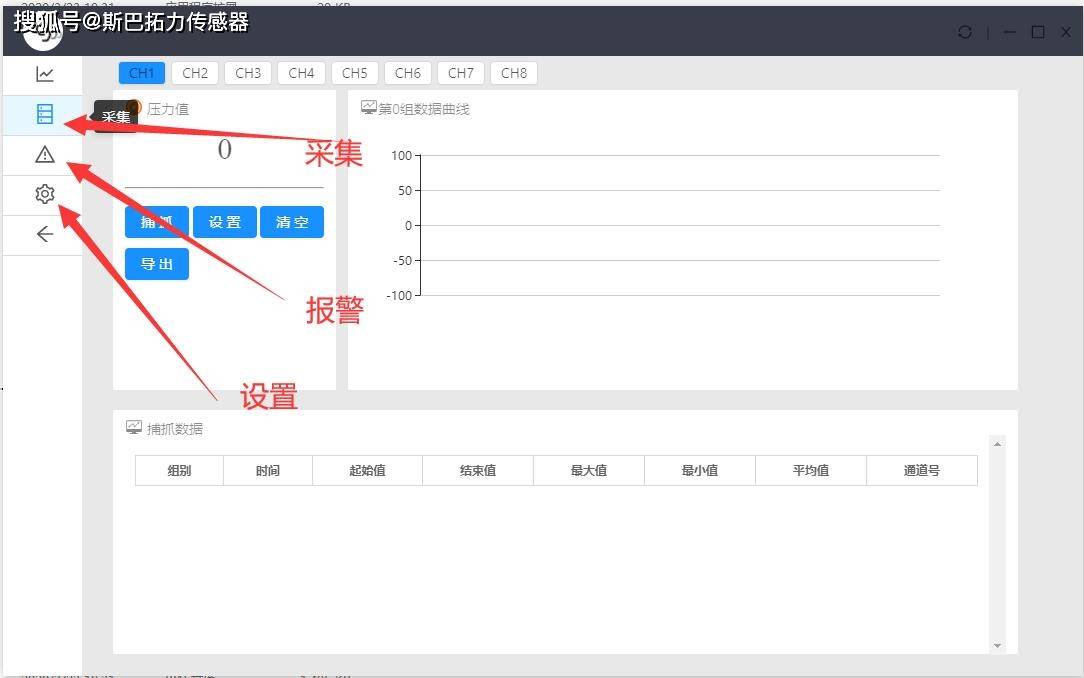The width and height of the screenshot is (1084, 678).
Task: Click the capture button left of 设置
Action: [x=157, y=222]
